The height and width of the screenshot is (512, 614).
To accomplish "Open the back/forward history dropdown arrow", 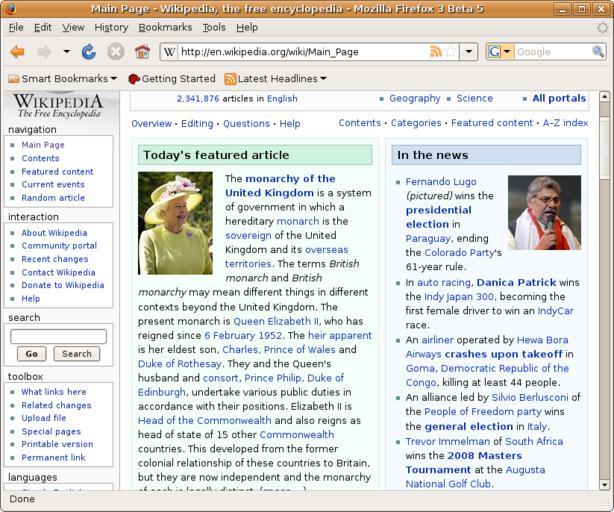I will (x=67, y=52).
